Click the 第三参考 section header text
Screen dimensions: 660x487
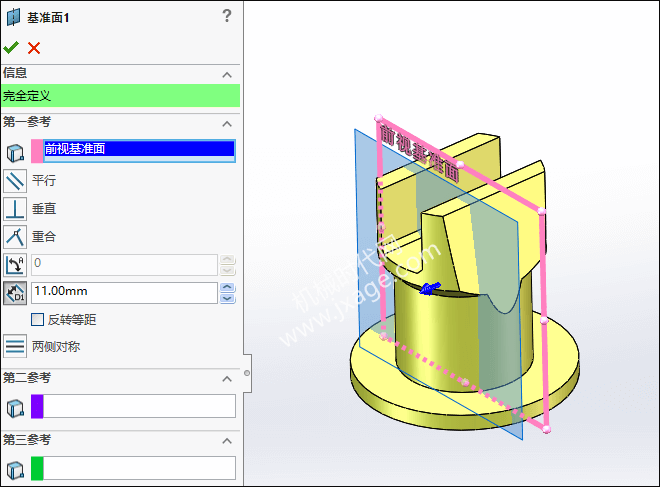tap(27, 439)
